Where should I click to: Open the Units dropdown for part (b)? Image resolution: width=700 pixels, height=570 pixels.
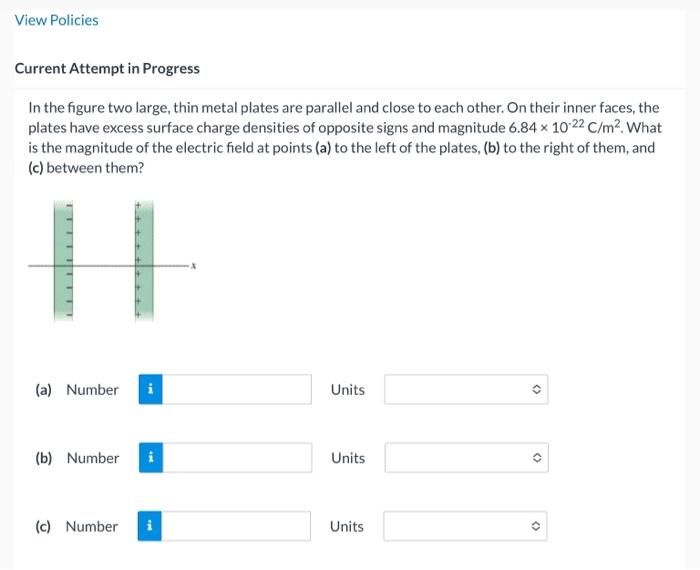point(467,458)
